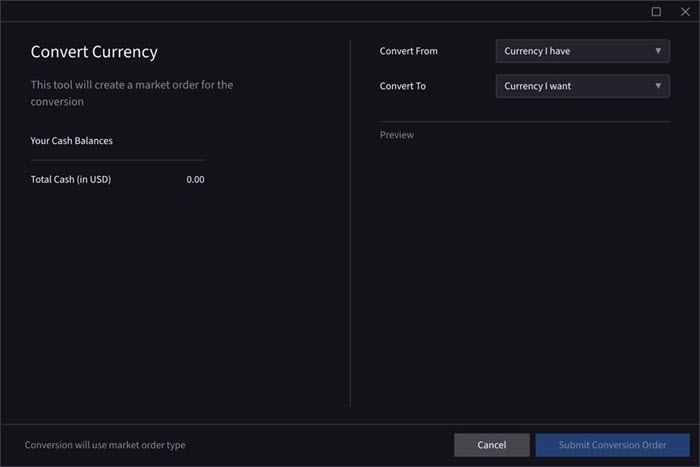Click the 'Total Cash (in USD)' label
The width and height of the screenshot is (700, 467).
[x=80, y=180]
